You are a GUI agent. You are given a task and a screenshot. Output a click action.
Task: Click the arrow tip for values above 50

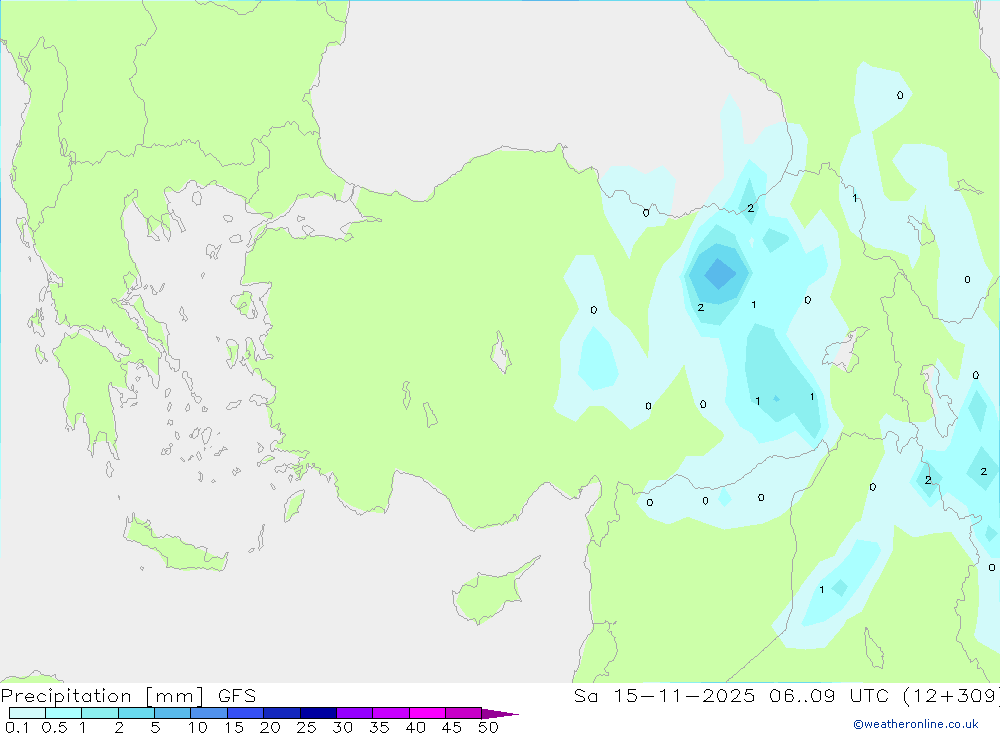pos(500,713)
